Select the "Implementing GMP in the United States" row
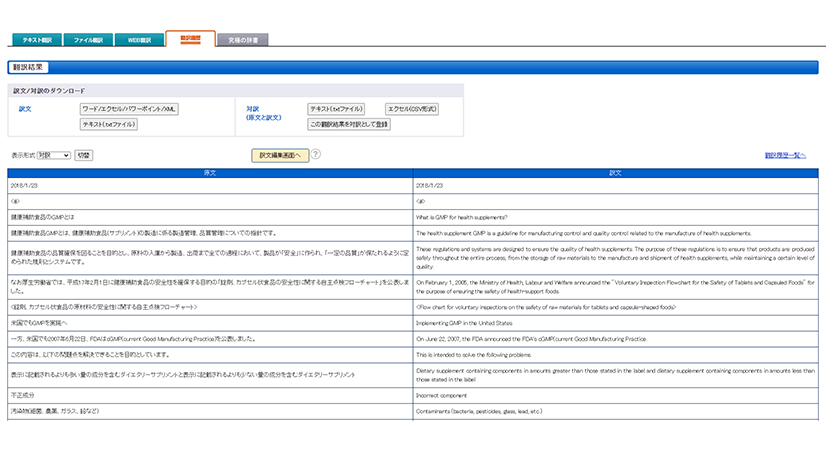 615,324
